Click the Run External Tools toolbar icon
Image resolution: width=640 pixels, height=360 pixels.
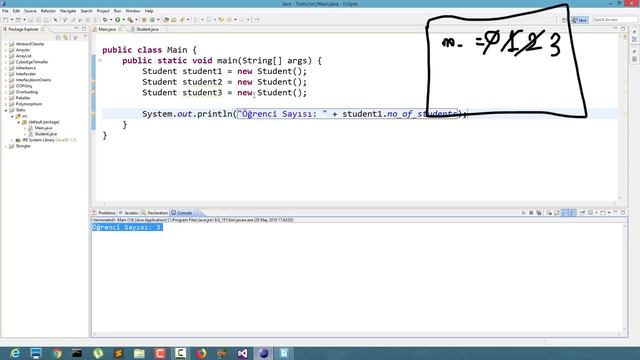pyautogui.click(x=130, y=20)
